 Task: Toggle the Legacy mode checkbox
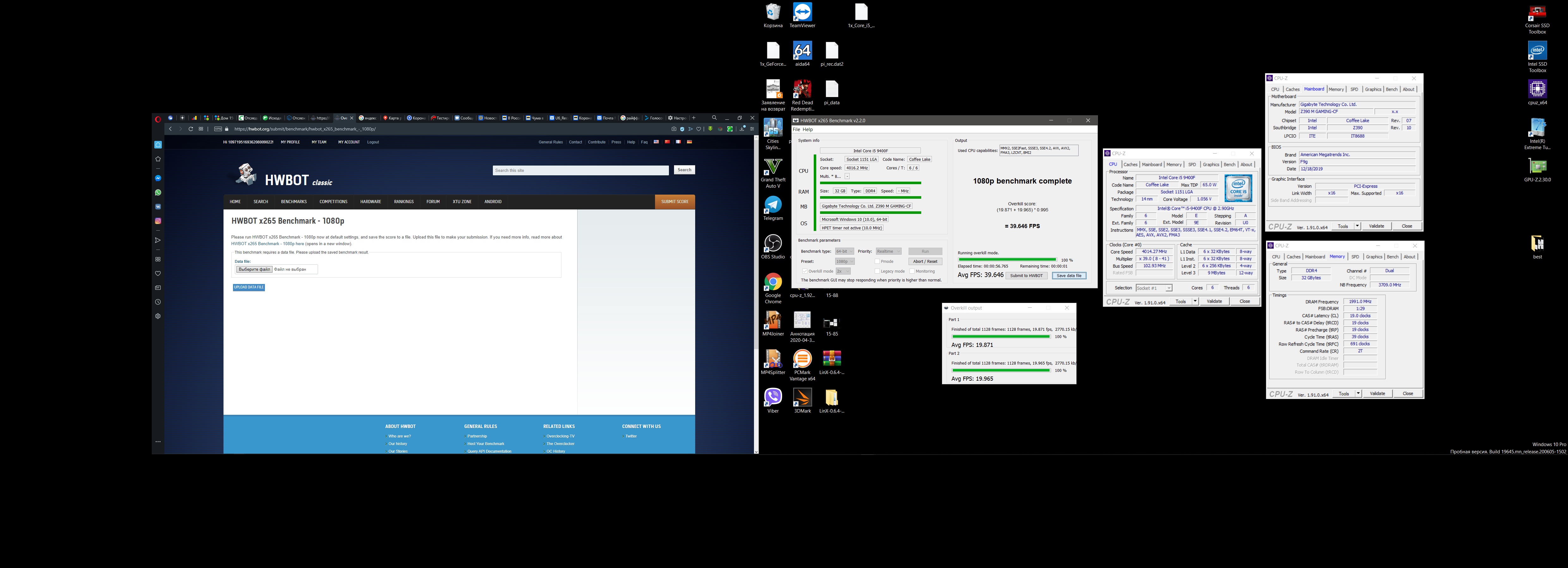pos(877,271)
